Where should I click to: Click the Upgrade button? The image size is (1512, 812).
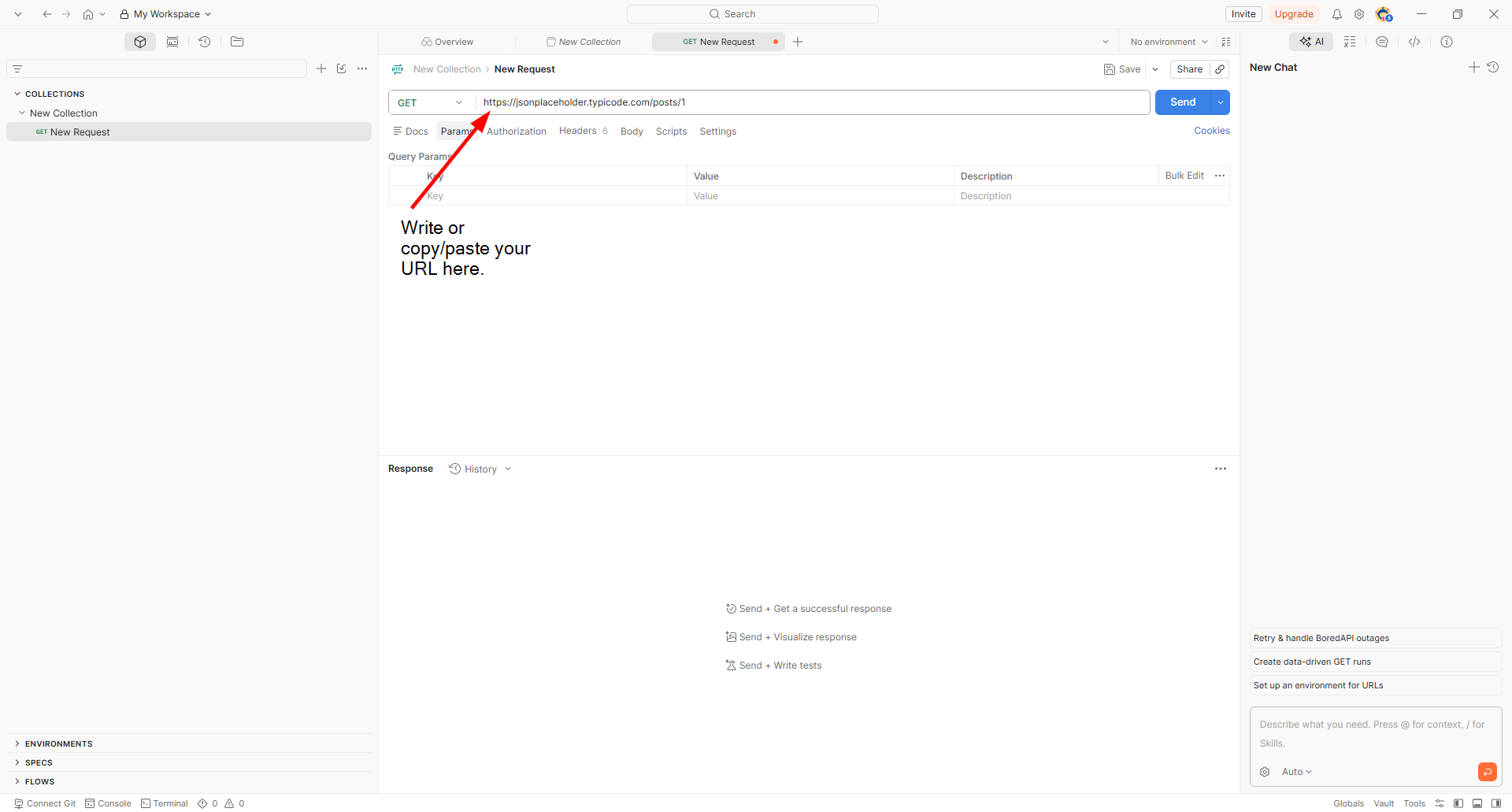coord(1294,14)
